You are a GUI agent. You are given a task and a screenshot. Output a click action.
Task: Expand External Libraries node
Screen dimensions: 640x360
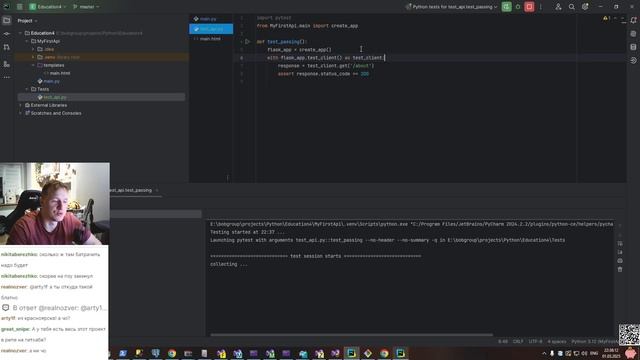pos(21,105)
